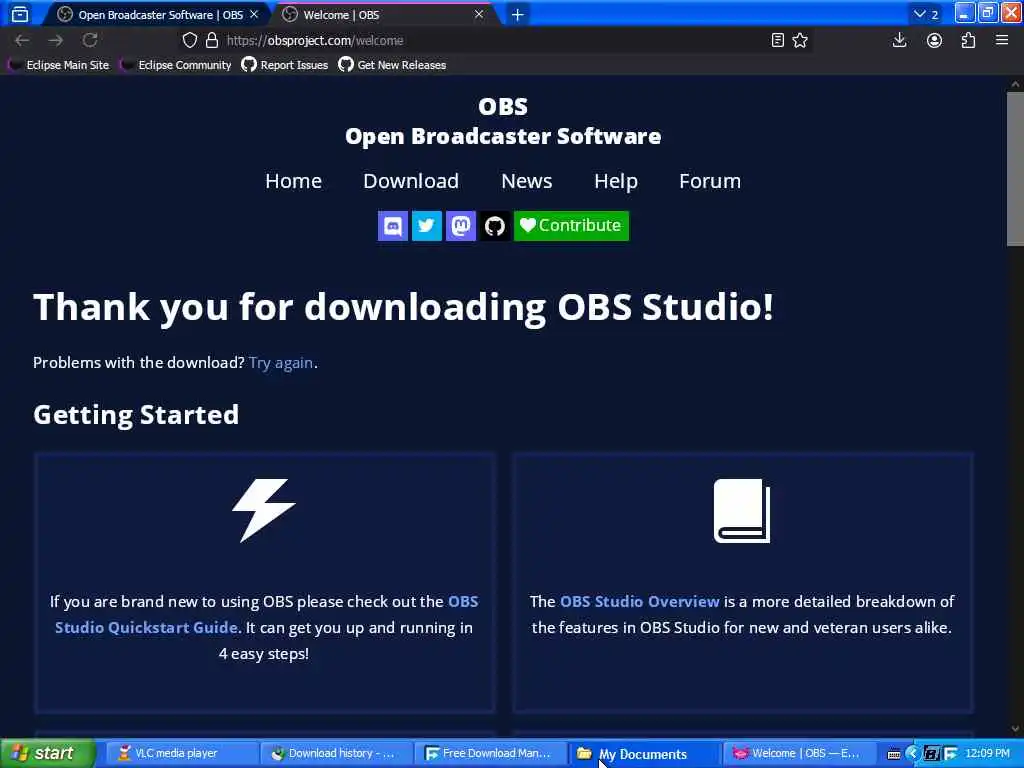Open Eclipse Main Site bookmark
1024x768 pixels.
coord(59,65)
